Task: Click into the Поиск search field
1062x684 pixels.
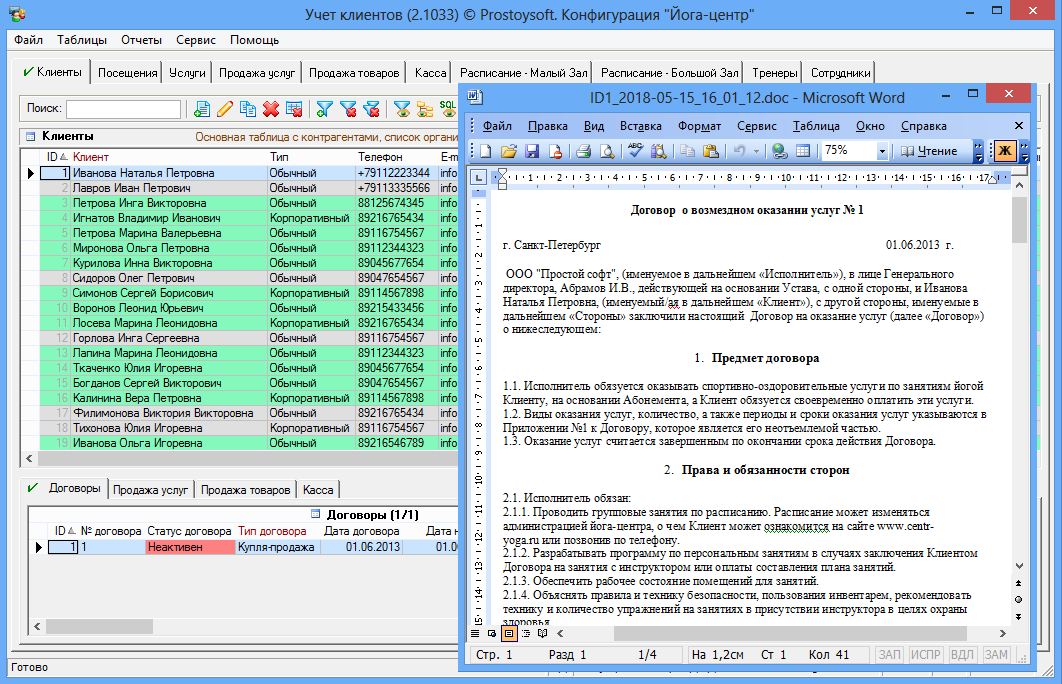Action: pos(124,108)
